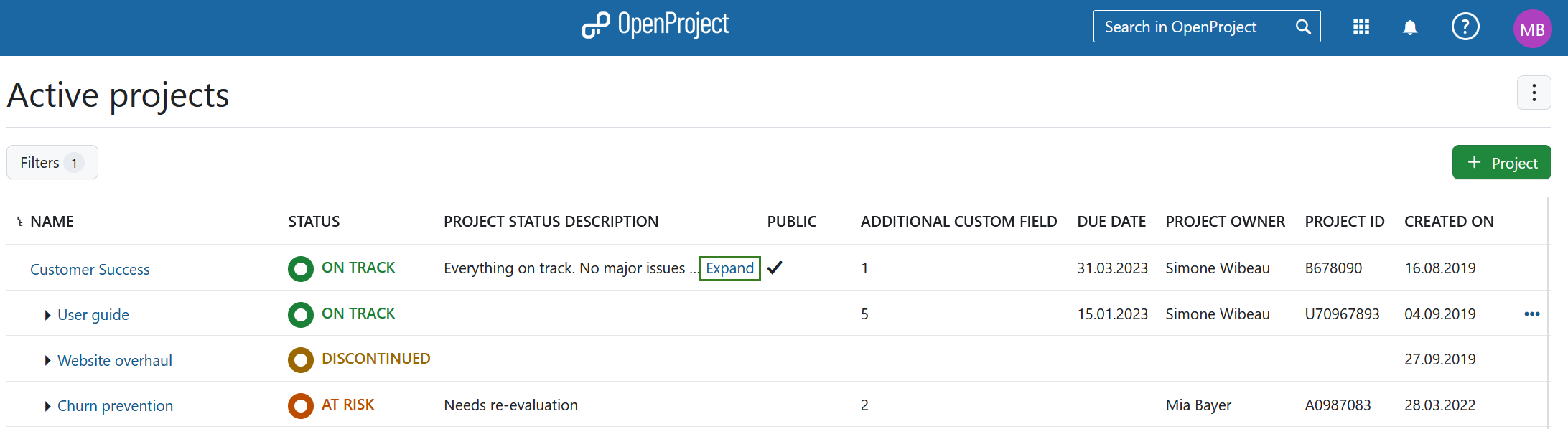Click the green + Project button
This screenshot has width=1568, height=429.
click(1501, 163)
